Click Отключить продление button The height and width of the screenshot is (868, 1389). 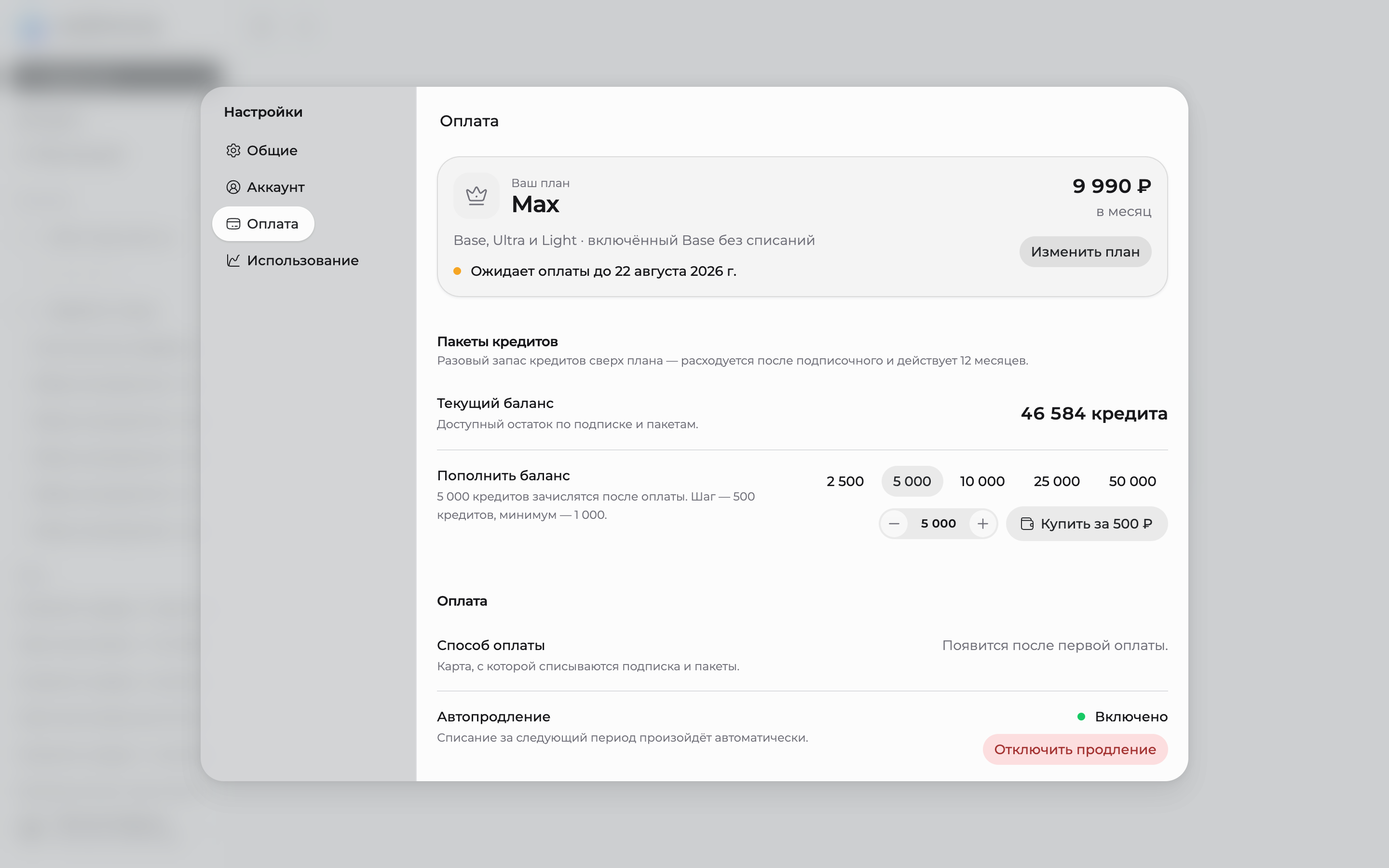[1075, 749]
